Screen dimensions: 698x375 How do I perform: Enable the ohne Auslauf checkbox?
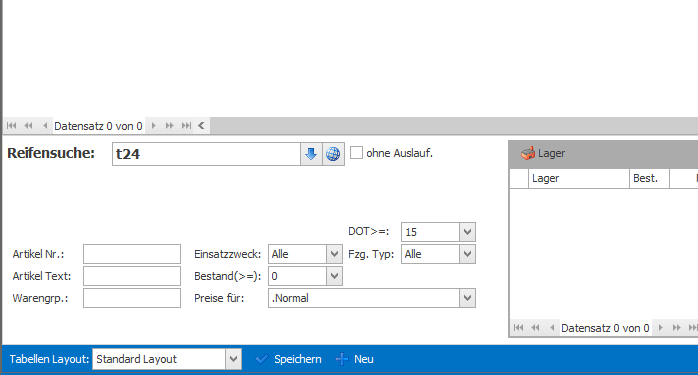coord(356,153)
